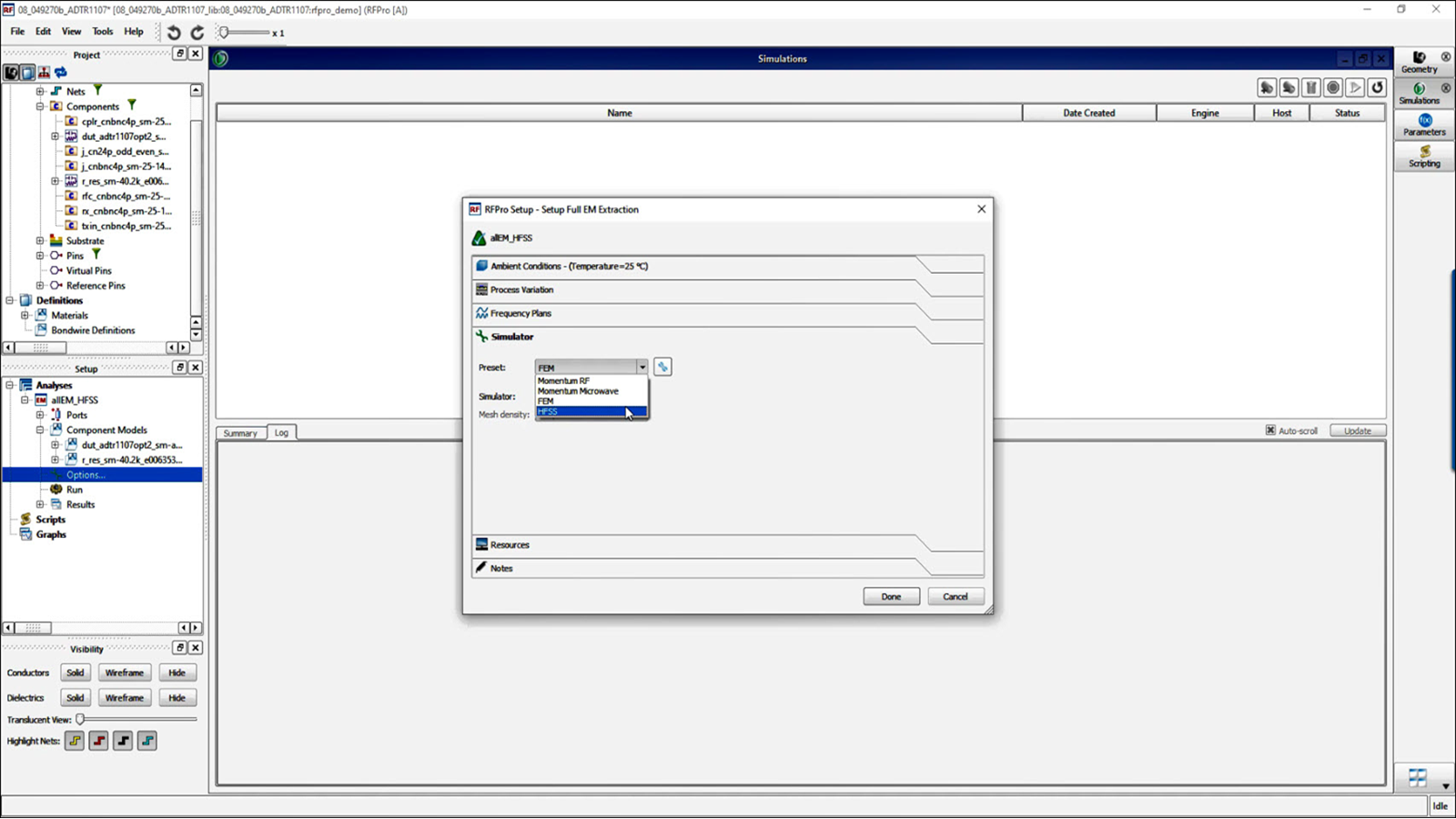This screenshot has height=819, width=1456.
Task: Click the yellow Highlight Nets icon
Action: click(x=75, y=741)
